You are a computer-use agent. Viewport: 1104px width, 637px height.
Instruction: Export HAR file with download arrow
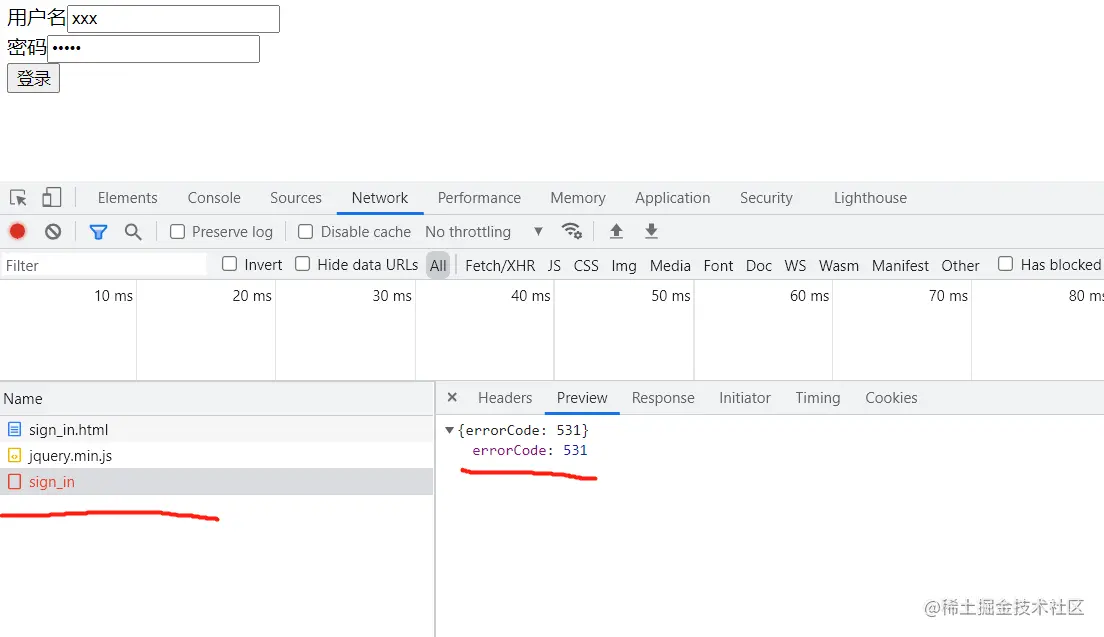coord(651,231)
